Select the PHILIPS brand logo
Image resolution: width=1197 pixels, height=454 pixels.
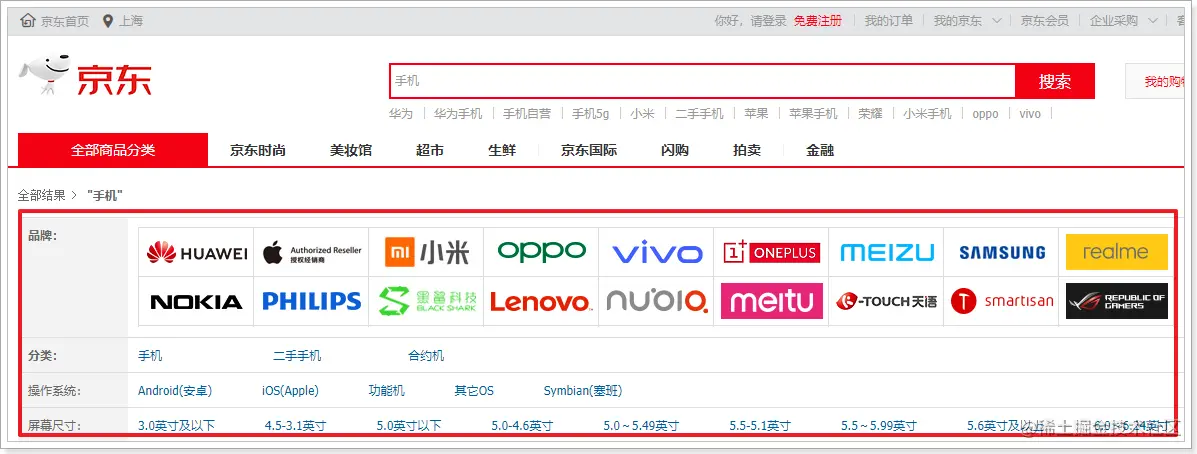point(311,301)
